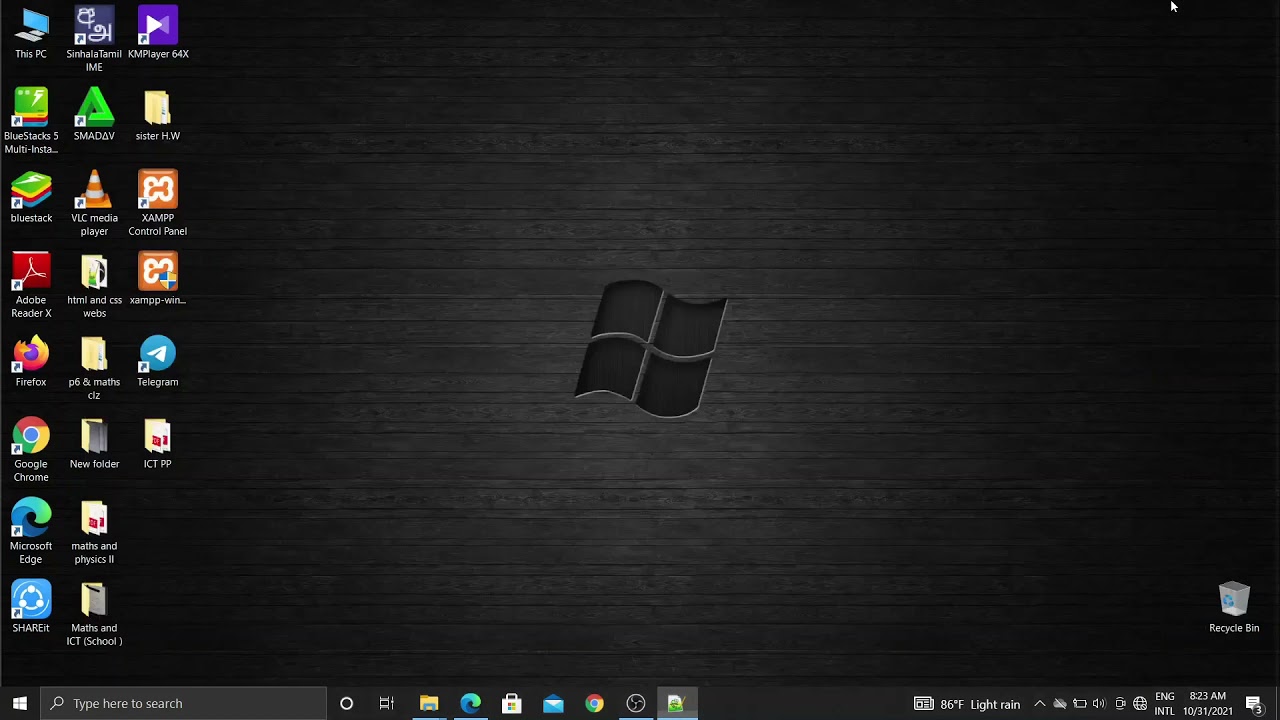Select the This PC desktop icon
The width and height of the screenshot is (1280, 720).
click(31, 34)
